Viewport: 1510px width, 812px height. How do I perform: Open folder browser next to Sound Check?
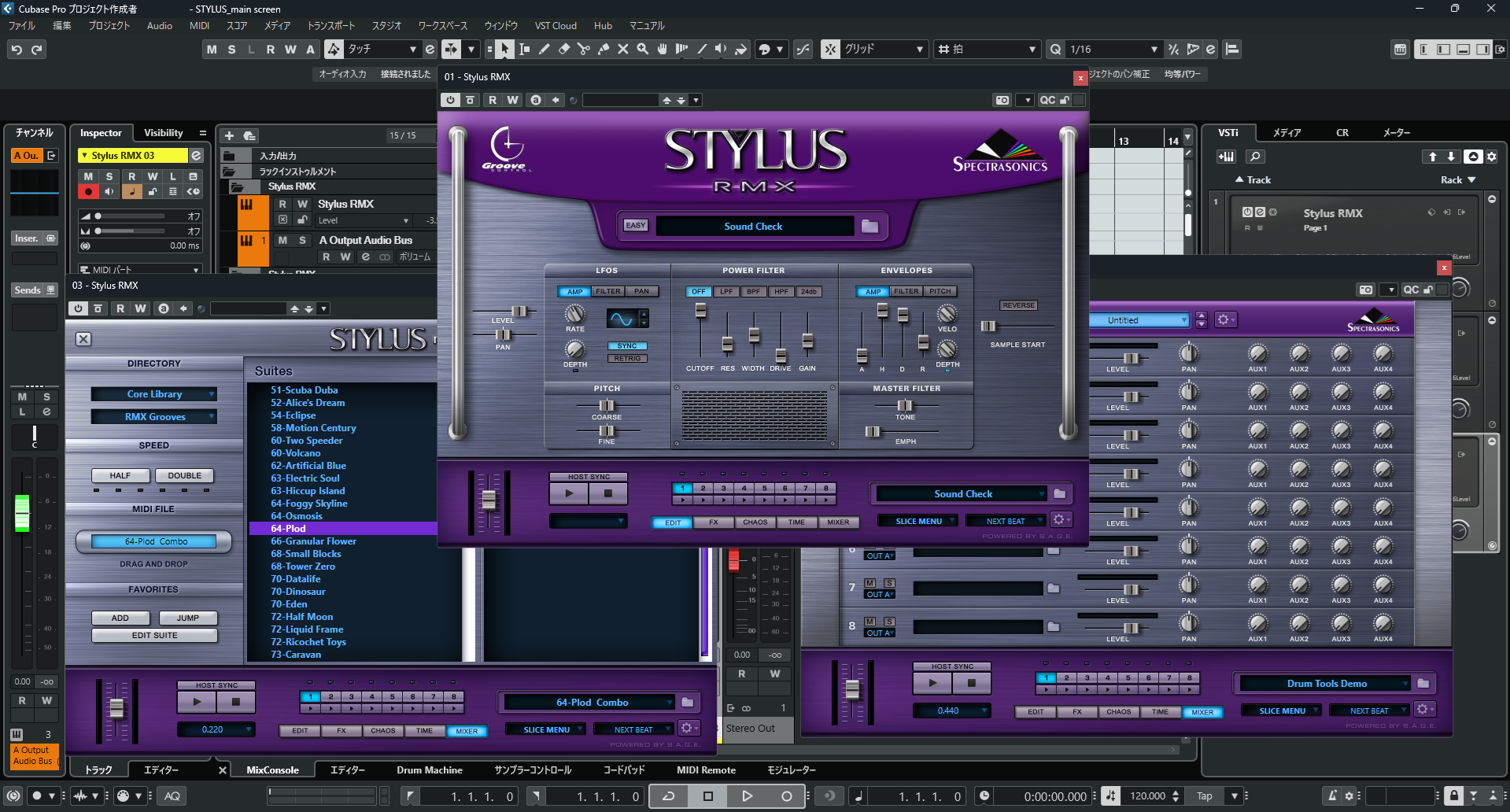click(x=869, y=226)
